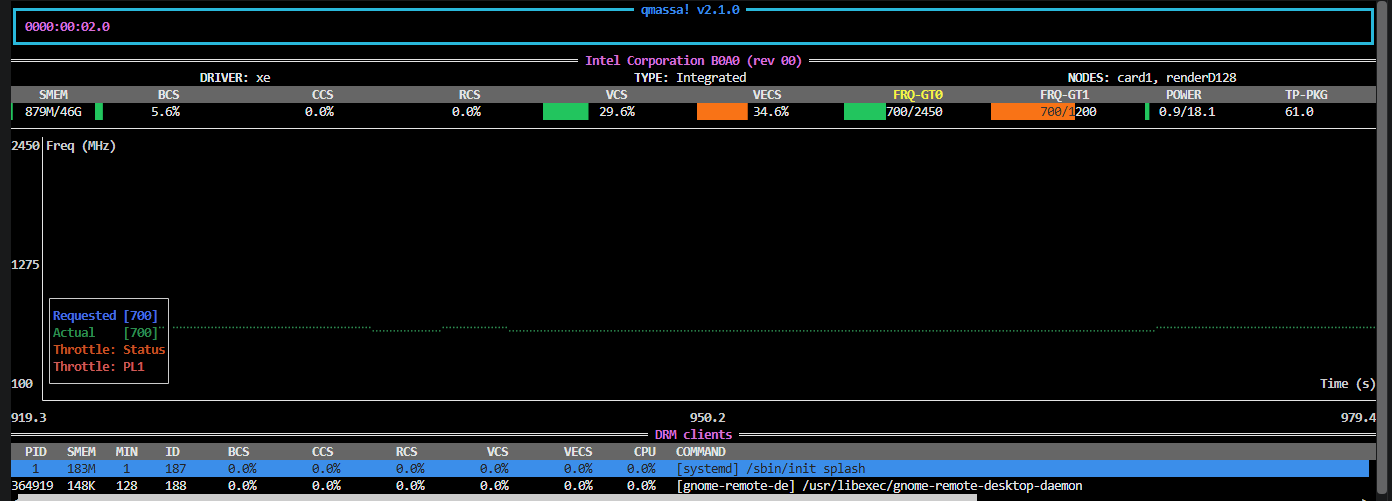The image size is (1392, 501).
Task: Click the SMEM 879M/46G memory value
Action: tap(54, 112)
